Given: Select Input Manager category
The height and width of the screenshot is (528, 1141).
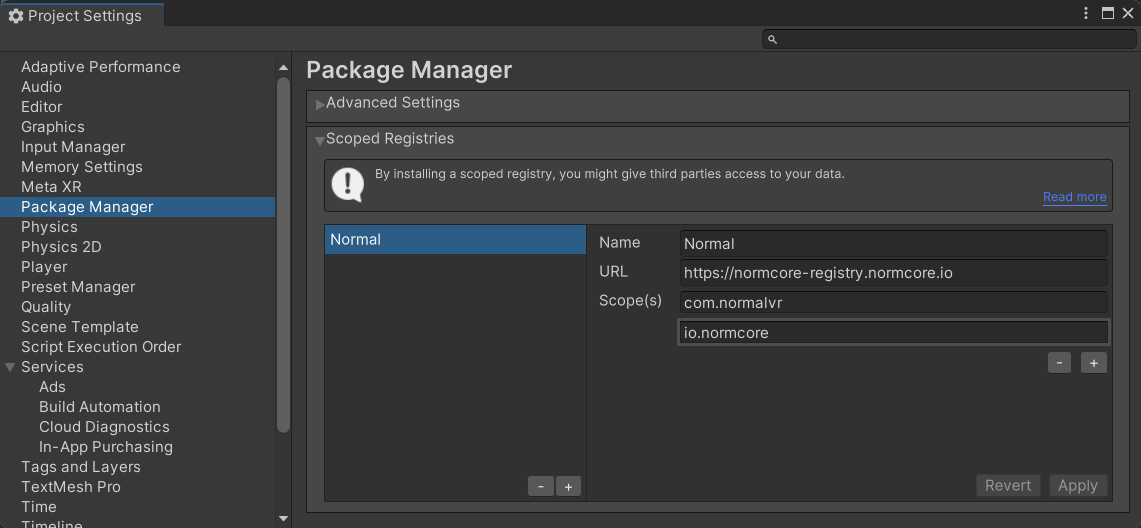Looking at the screenshot, I should click(x=73, y=147).
